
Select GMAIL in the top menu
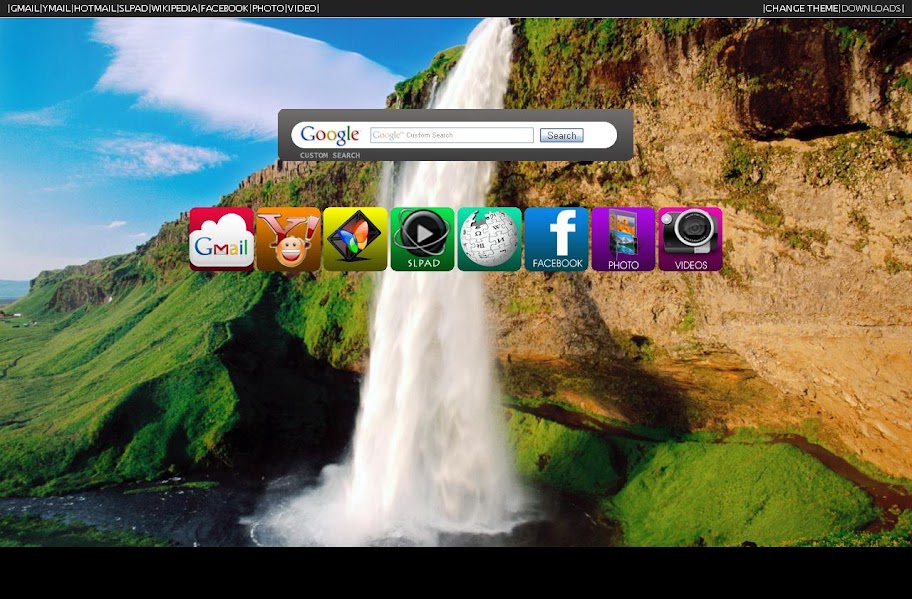point(25,8)
